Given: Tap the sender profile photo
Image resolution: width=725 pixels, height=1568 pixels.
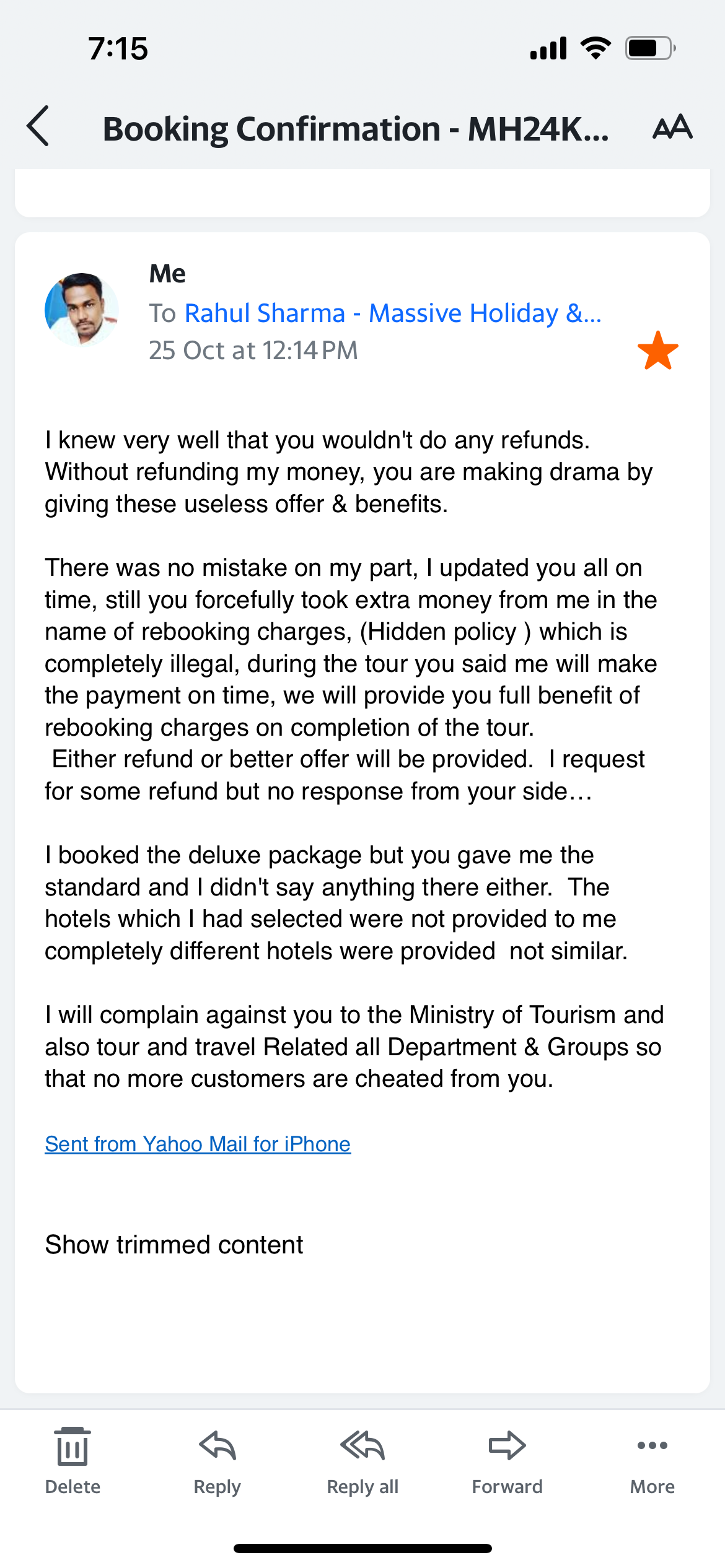Looking at the screenshot, I should pyautogui.click(x=81, y=309).
